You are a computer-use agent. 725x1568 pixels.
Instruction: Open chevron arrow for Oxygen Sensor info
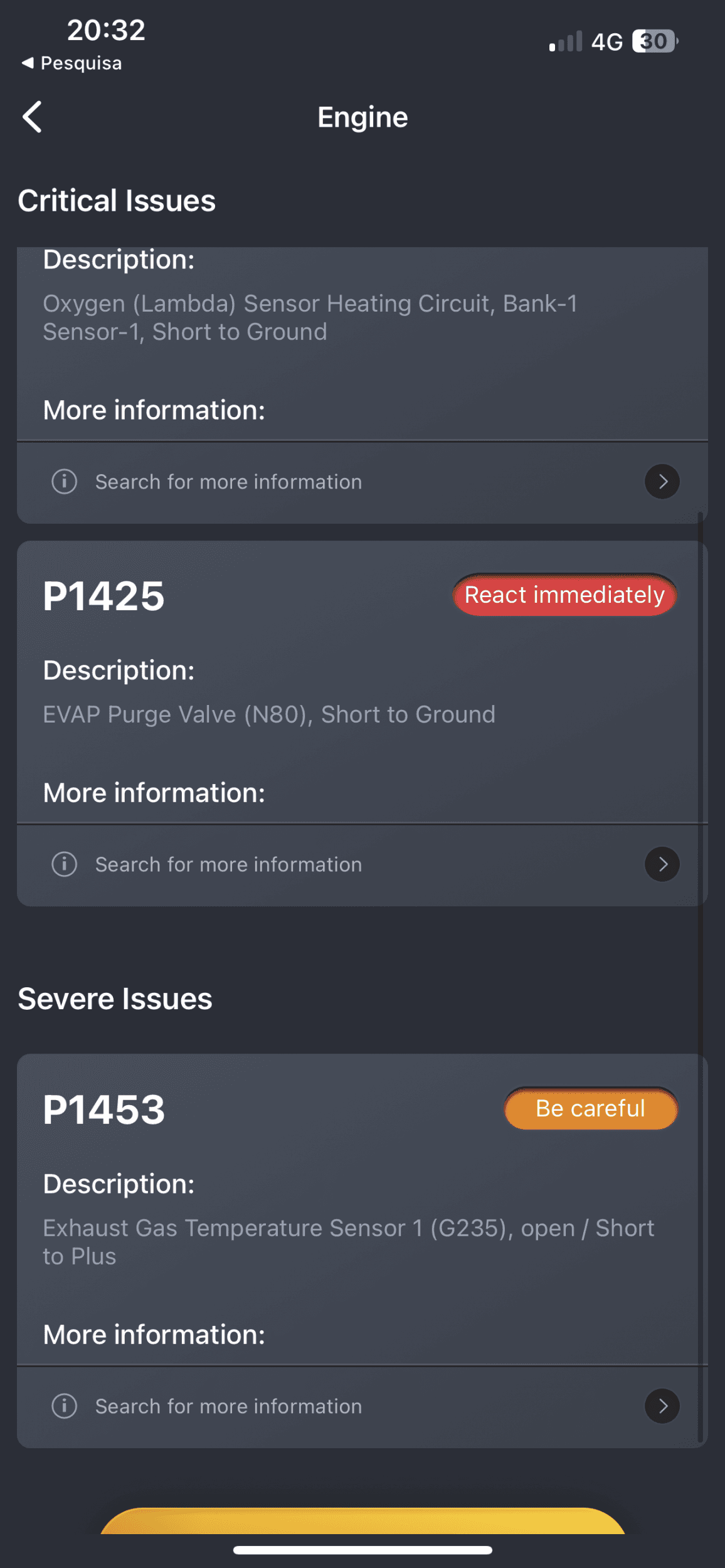pyautogui.click(x=662, y=482)
